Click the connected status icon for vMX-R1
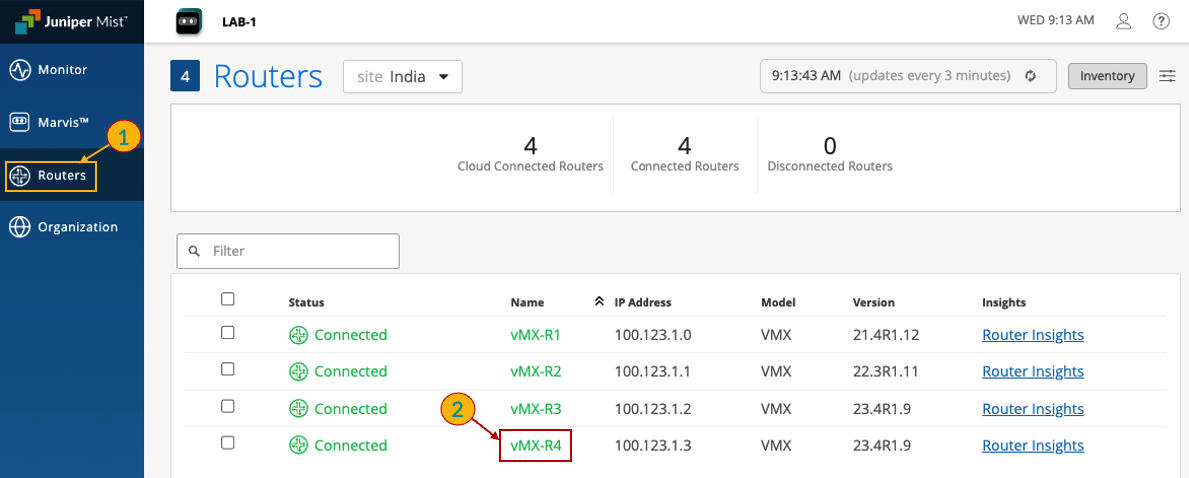Viewport: 1189px width, 478px height. (297, 335)
